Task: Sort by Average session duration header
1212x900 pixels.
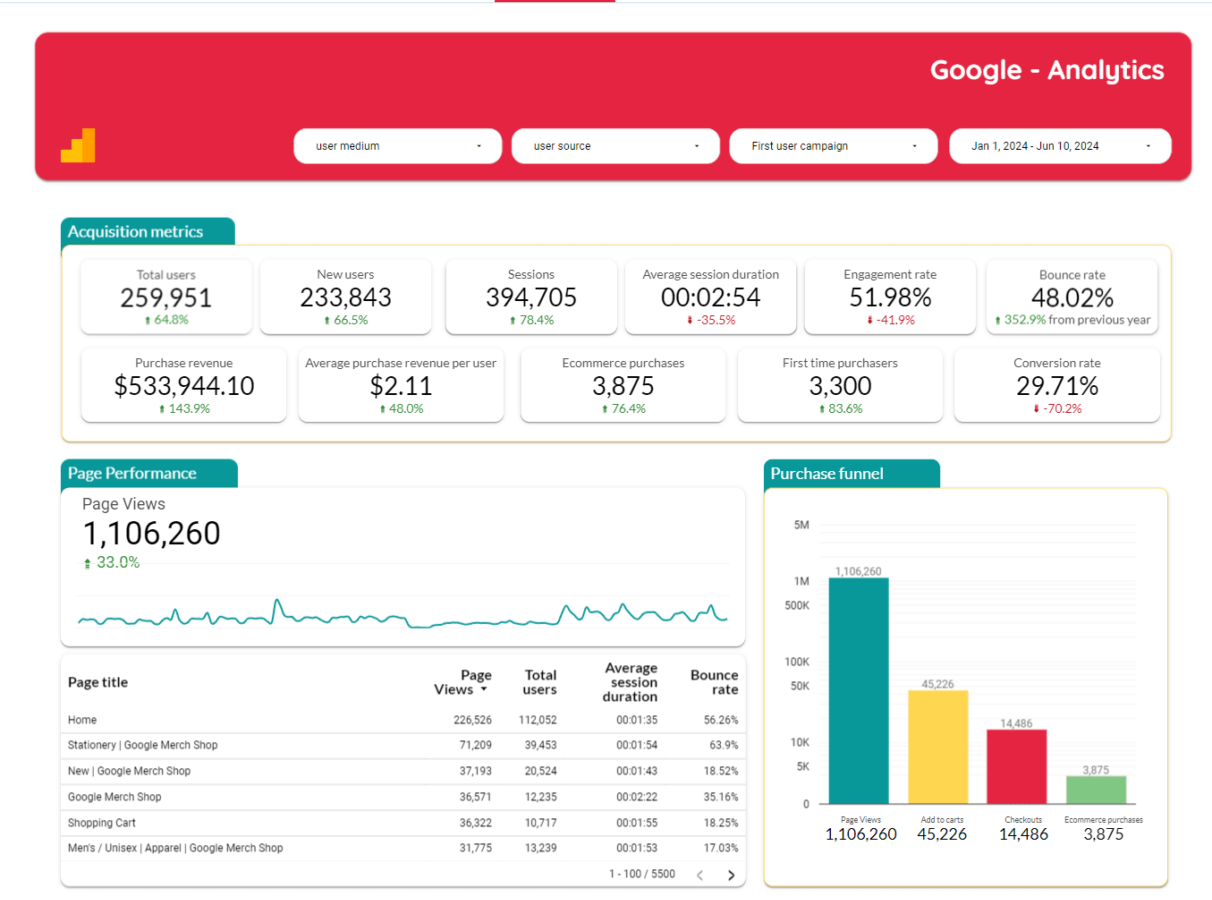Action: 631,682
